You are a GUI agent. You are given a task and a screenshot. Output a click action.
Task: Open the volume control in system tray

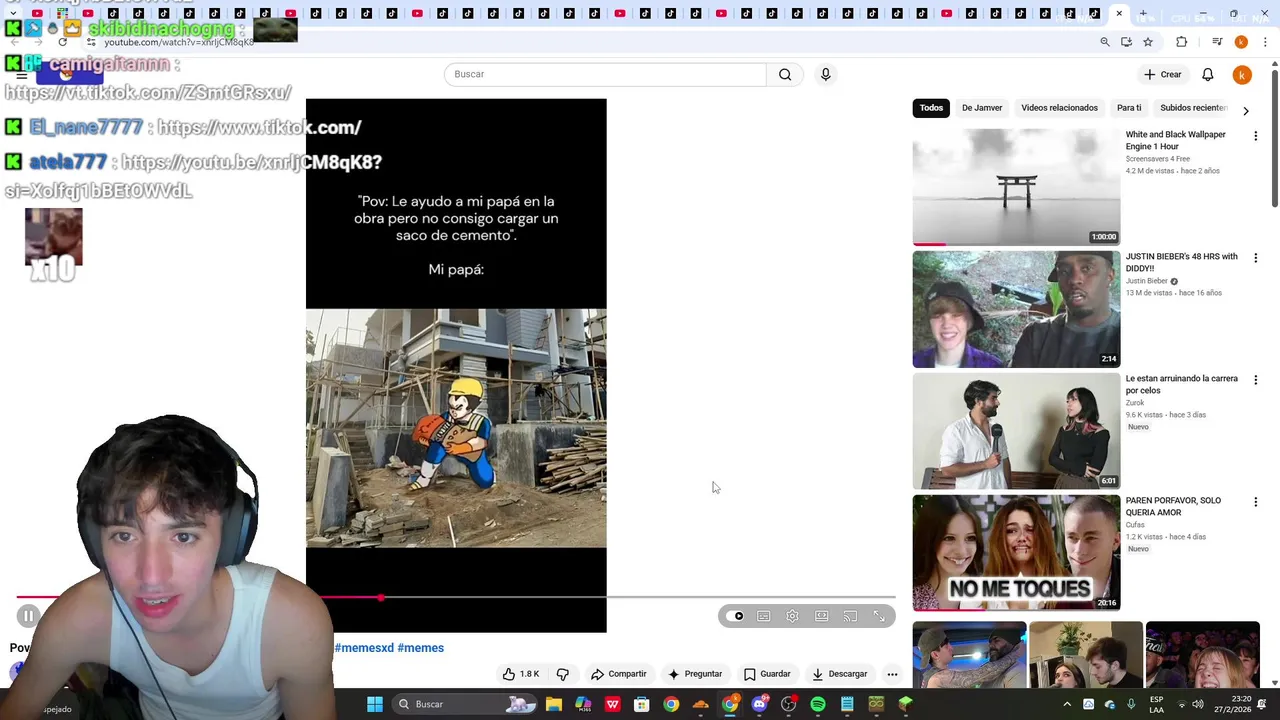(x=1198, y=704)
